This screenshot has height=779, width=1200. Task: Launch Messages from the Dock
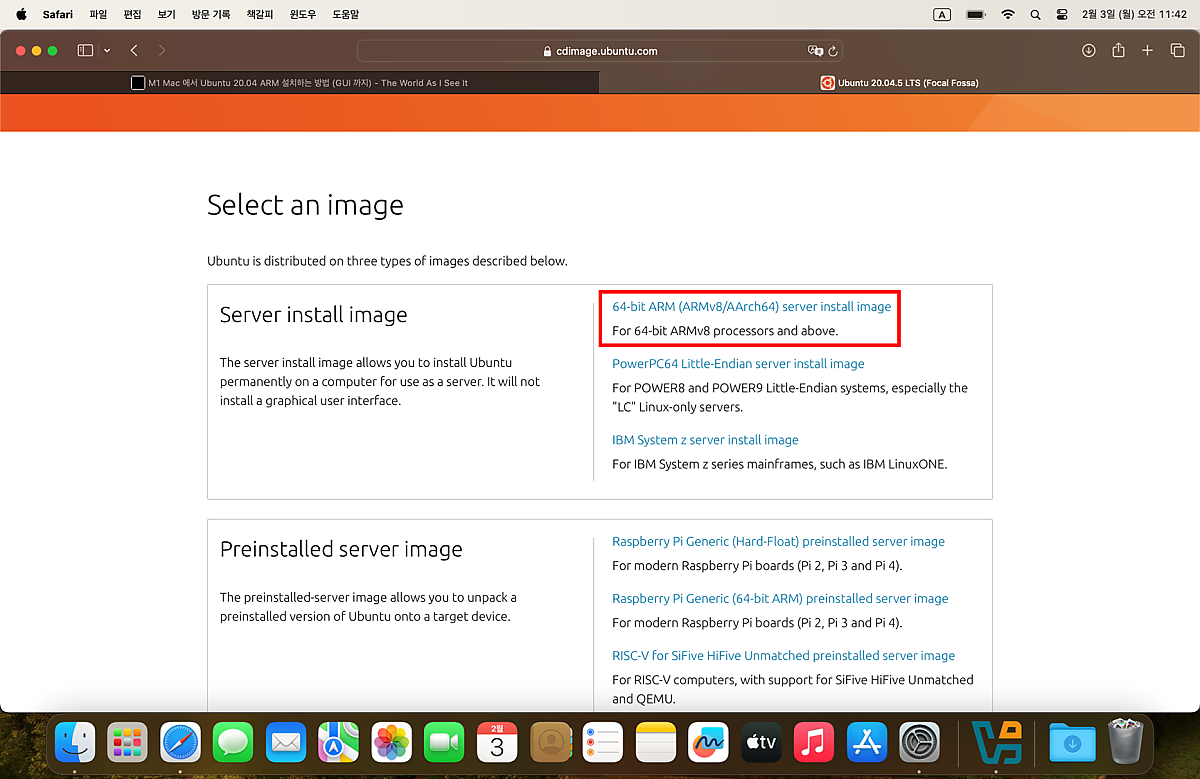pos(233,742)
